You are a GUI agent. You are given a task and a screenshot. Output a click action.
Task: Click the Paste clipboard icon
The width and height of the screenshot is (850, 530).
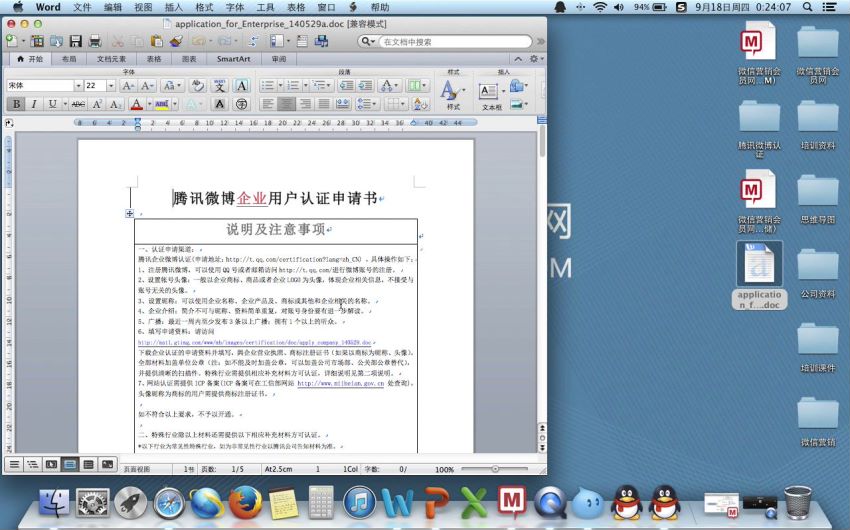(x=156, y=41)
